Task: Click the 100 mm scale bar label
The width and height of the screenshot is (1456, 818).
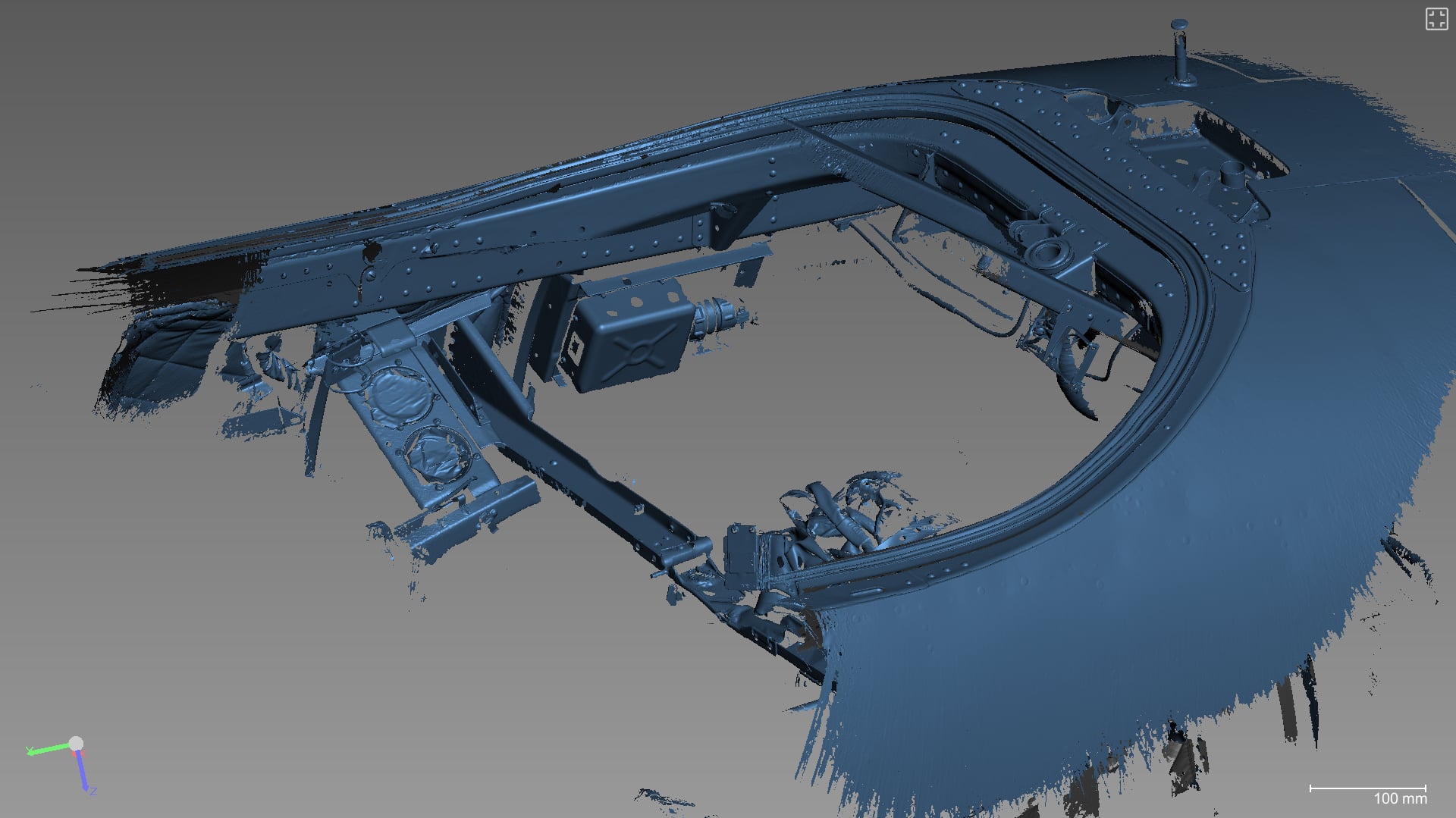Action: [1400, 798]
